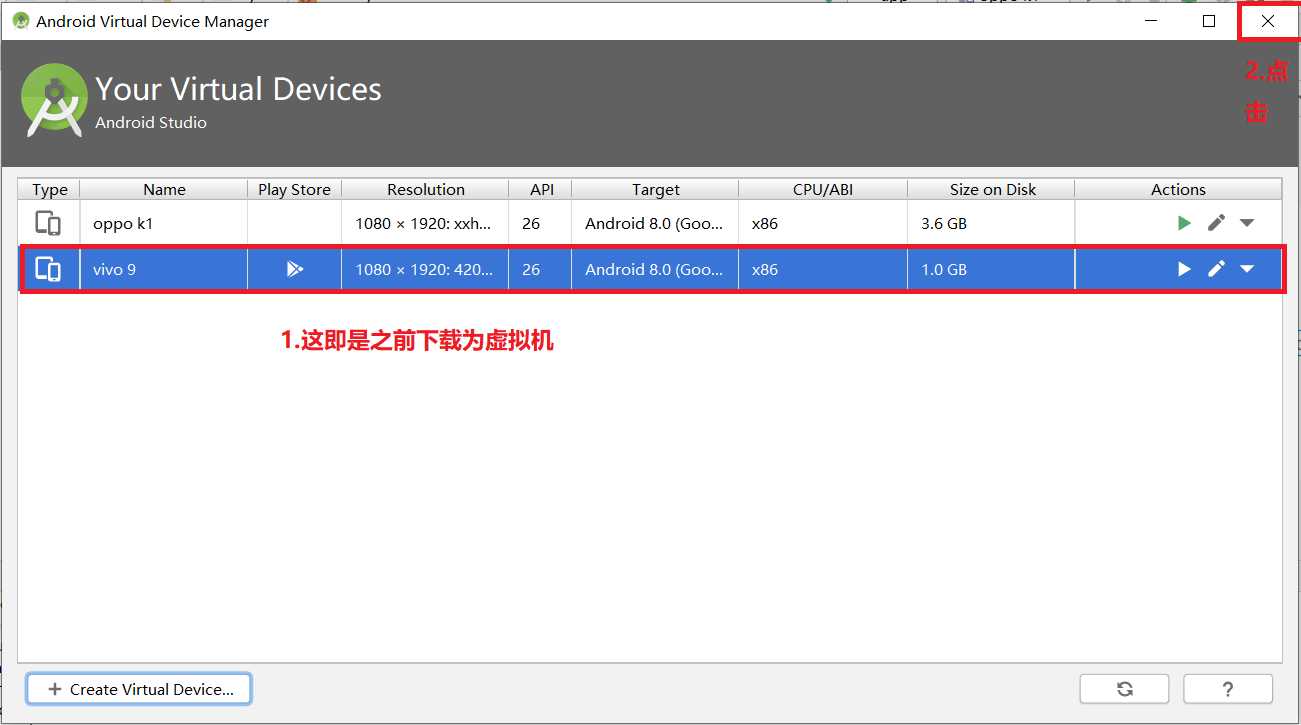Select the 'oppo k1' name cell
The width and height of the screenshot is (1301, 725).
164,223
